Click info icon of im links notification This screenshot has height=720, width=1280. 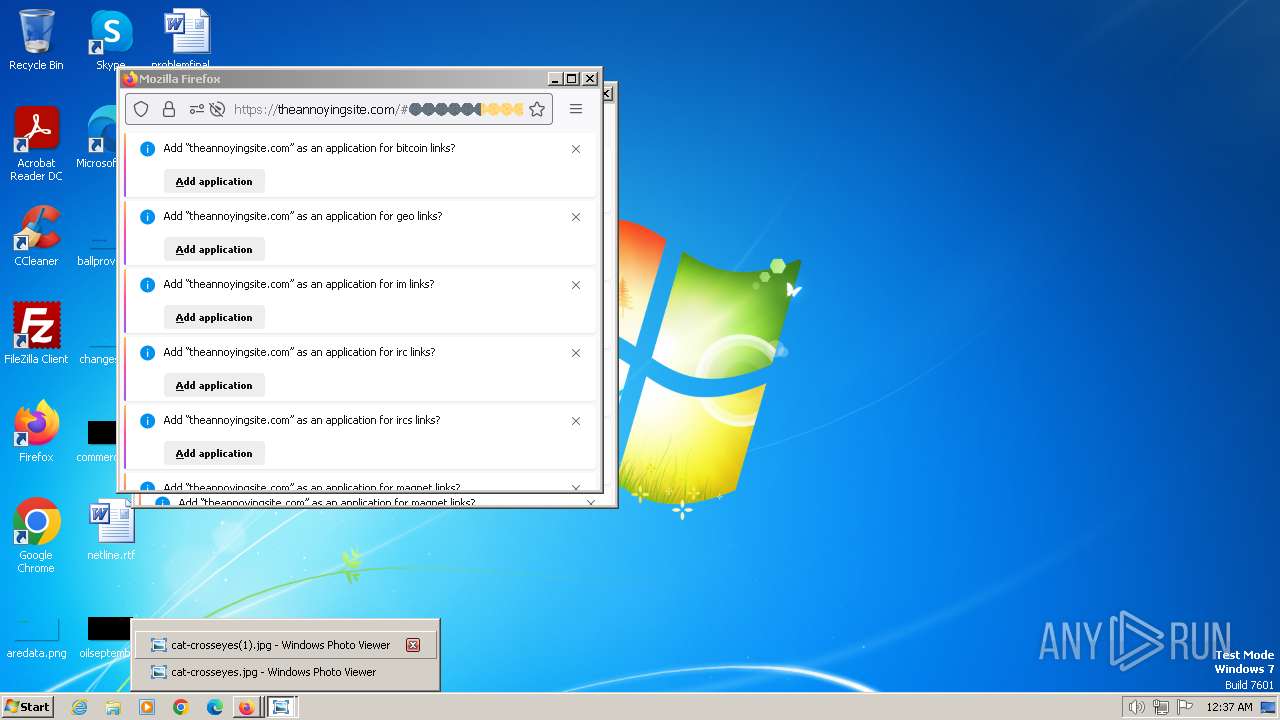147,285
